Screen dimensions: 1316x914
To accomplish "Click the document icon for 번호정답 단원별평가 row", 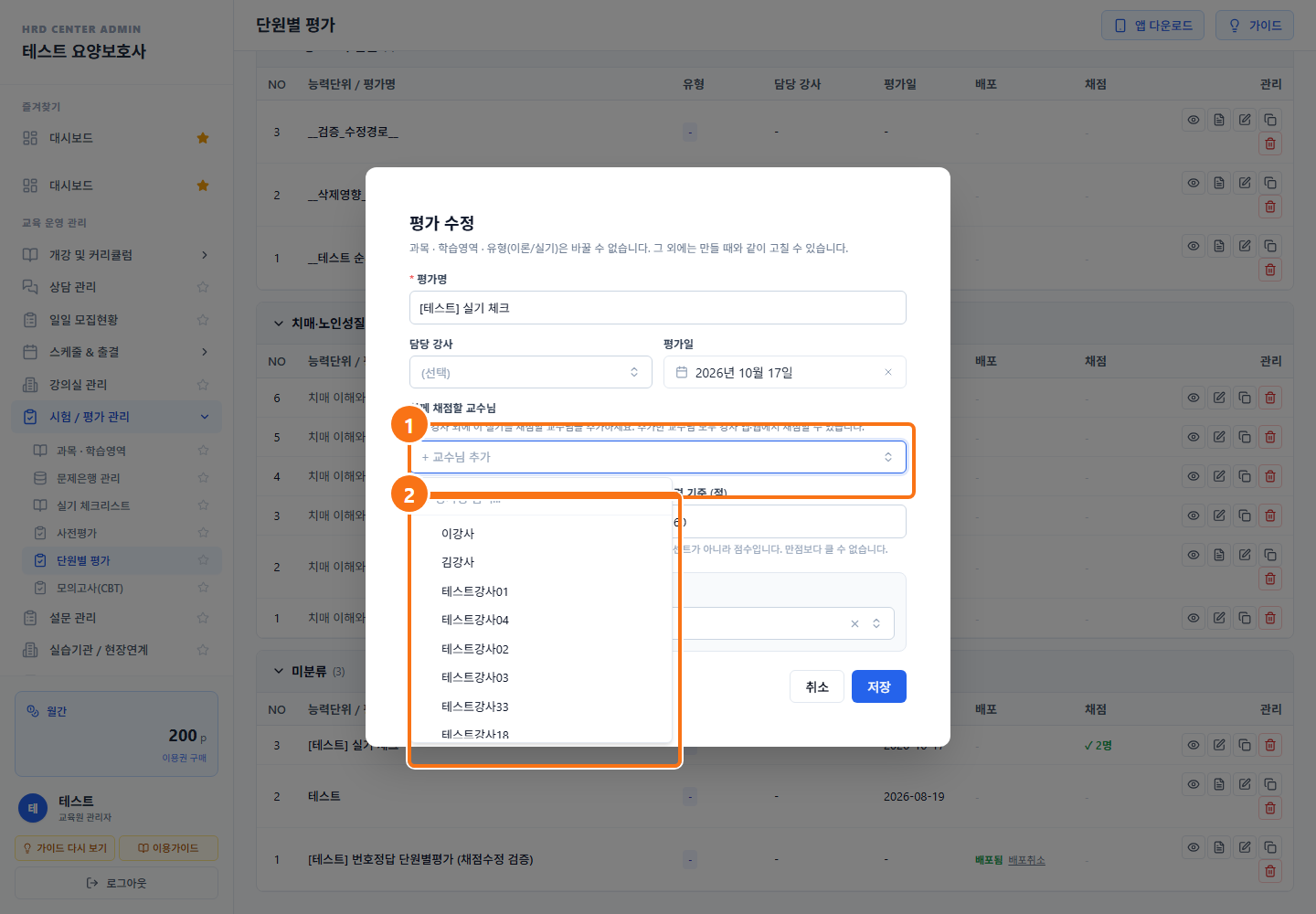I will coord(1219,847).
